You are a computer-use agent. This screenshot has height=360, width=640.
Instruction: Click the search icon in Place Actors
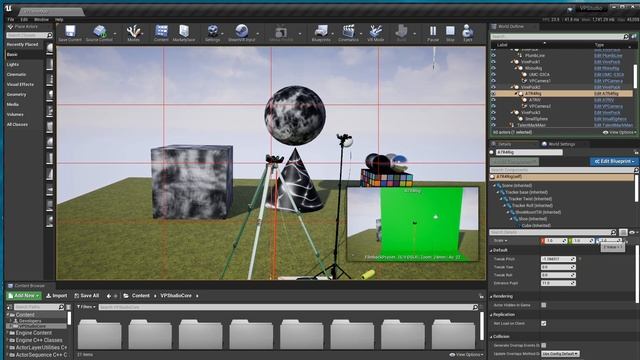pos(50,36)
